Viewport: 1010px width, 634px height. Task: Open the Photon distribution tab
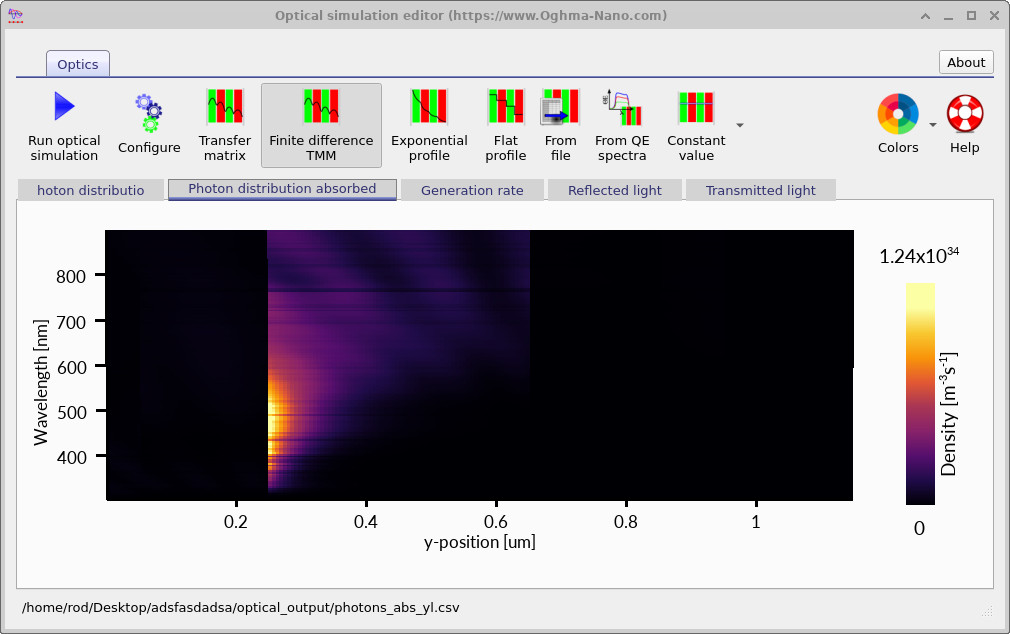(90, 190)
